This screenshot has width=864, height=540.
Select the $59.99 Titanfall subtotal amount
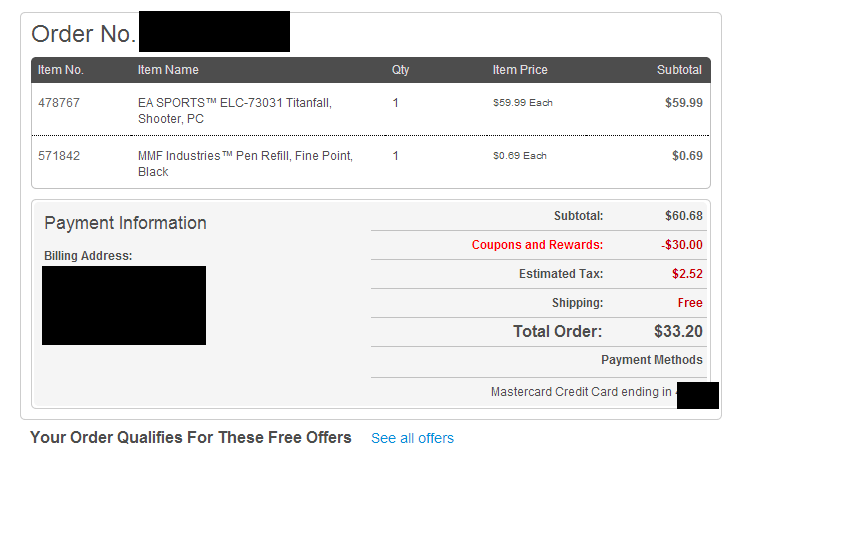click(684, 103)
